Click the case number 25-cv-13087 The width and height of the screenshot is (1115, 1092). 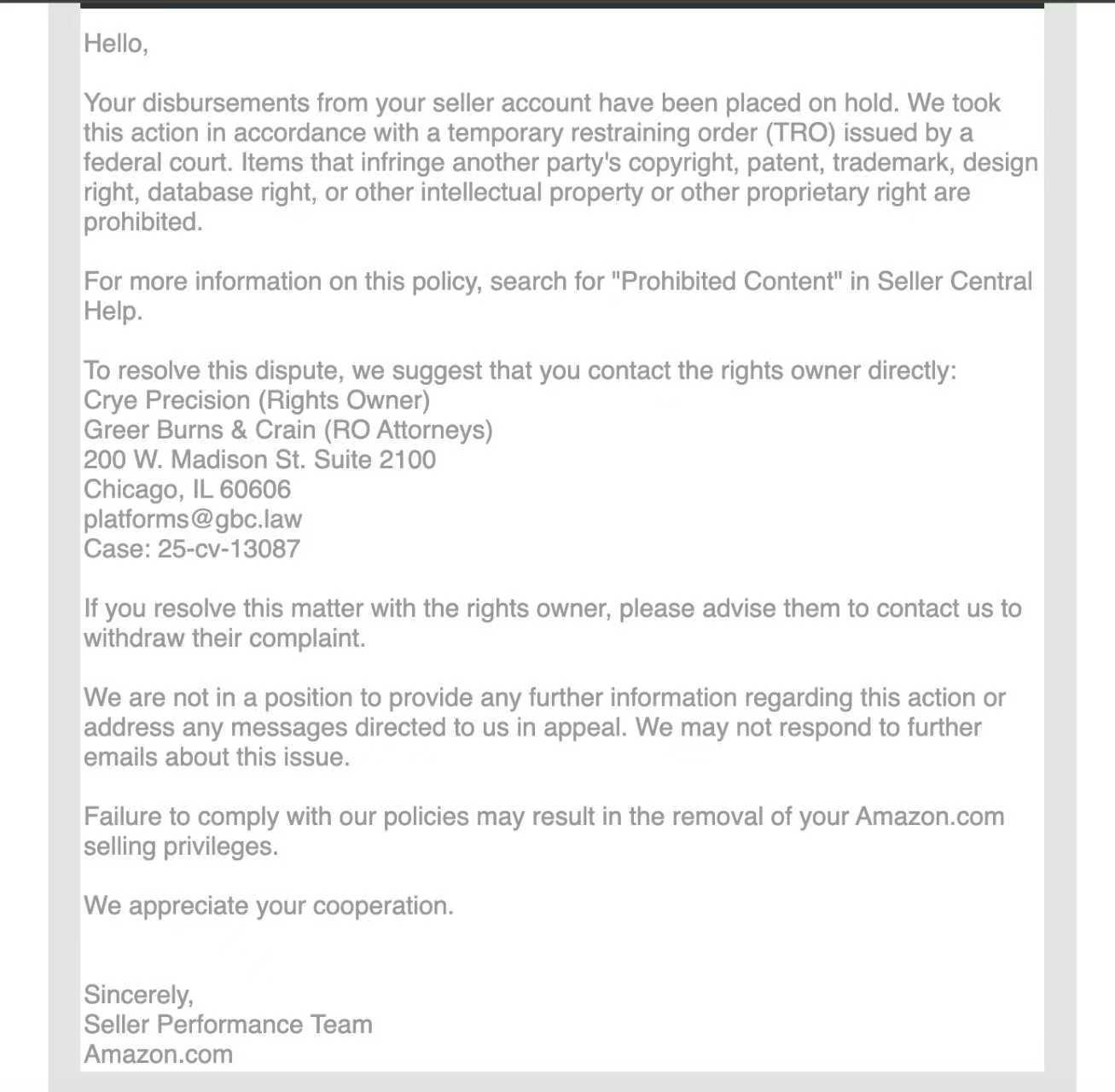(x=229, y=549)
